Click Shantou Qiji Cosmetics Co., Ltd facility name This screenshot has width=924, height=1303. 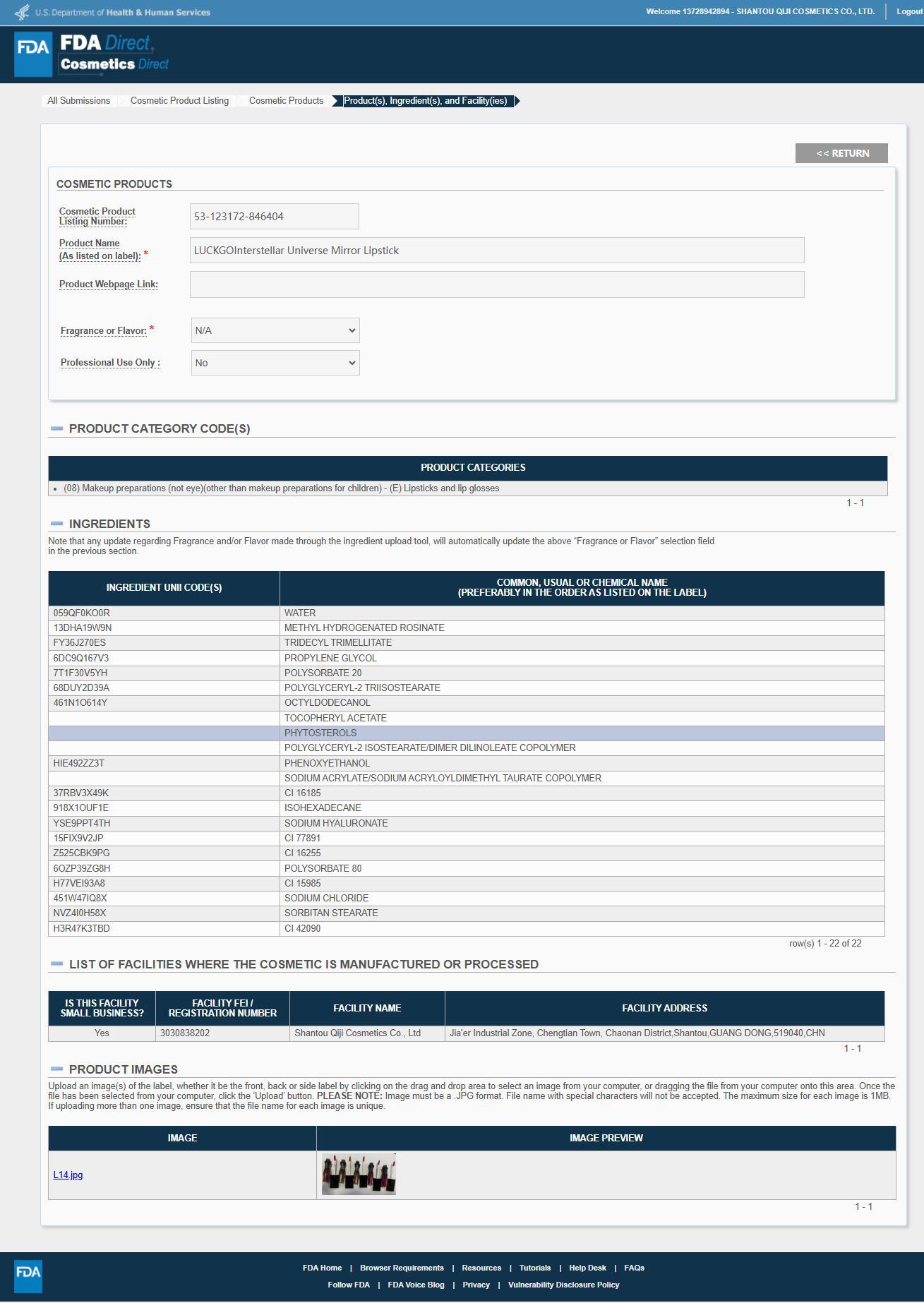pyautogui.click(x=357, y=1033)
